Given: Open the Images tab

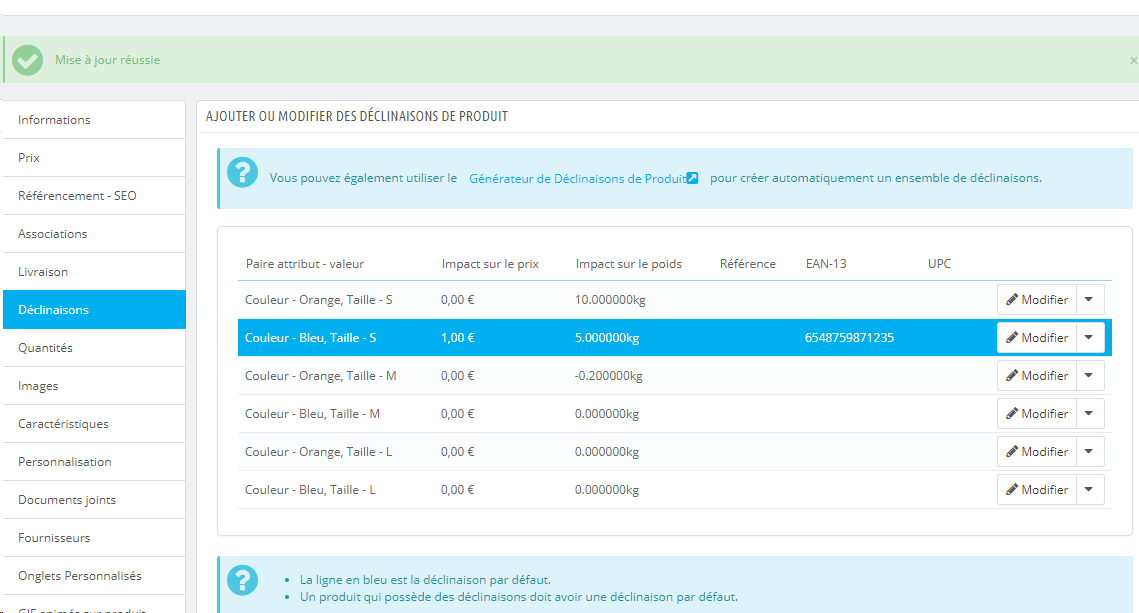Looking at the screenshot, I should (94, 386).
